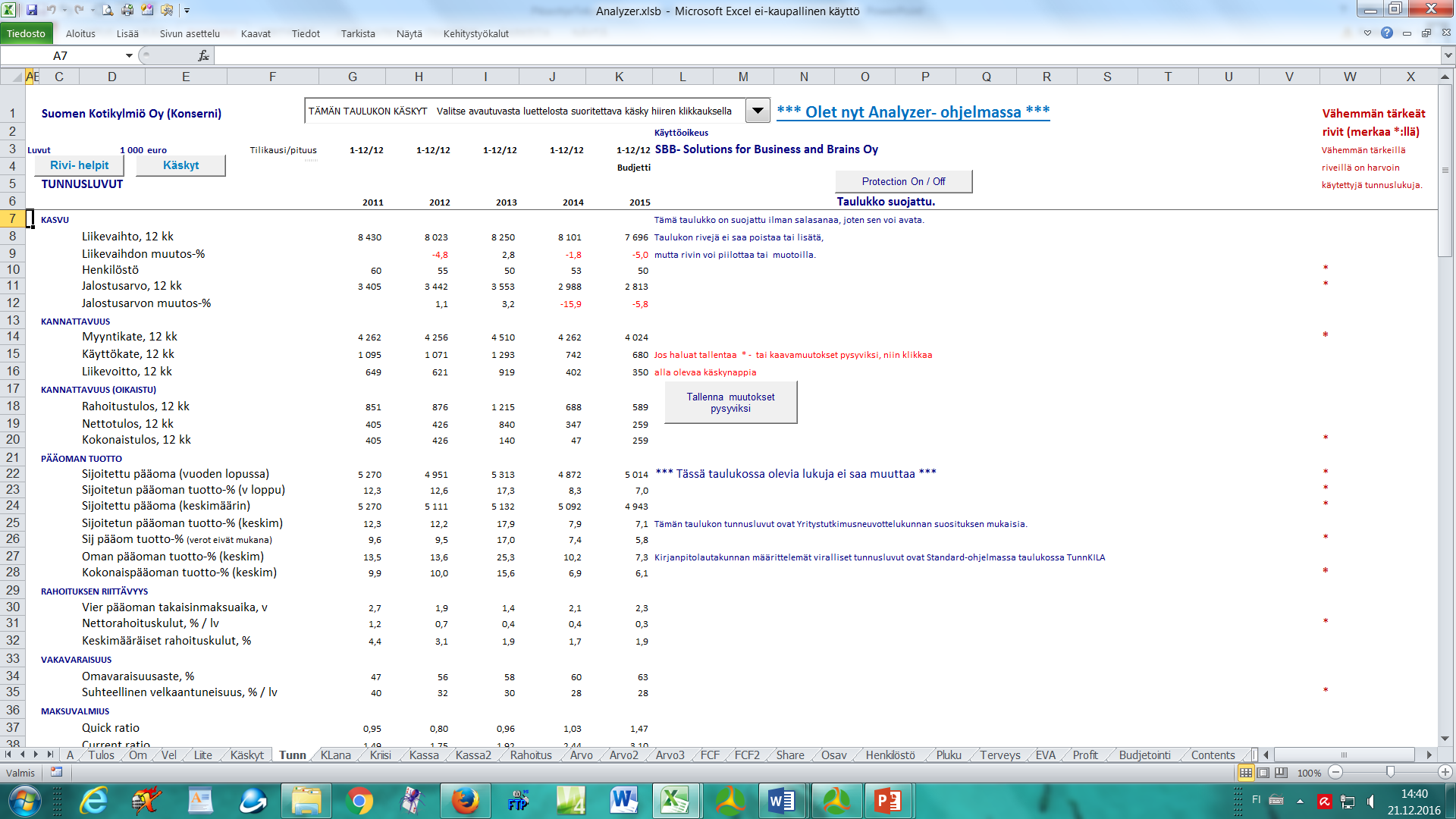The height and width of the screenshot is (819, 1456).
Task: Switch to the KLana sheet tab
Action: tap(335, 755)
